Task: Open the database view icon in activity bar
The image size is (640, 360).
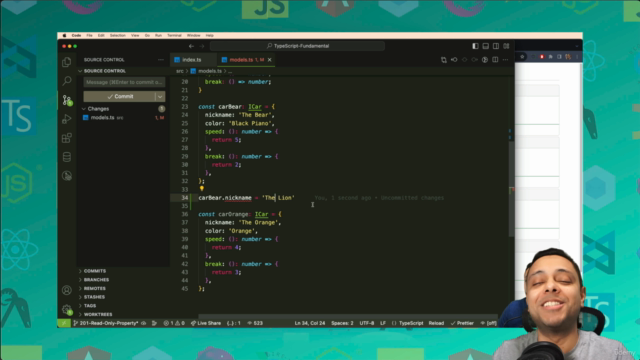Action: 67,157
